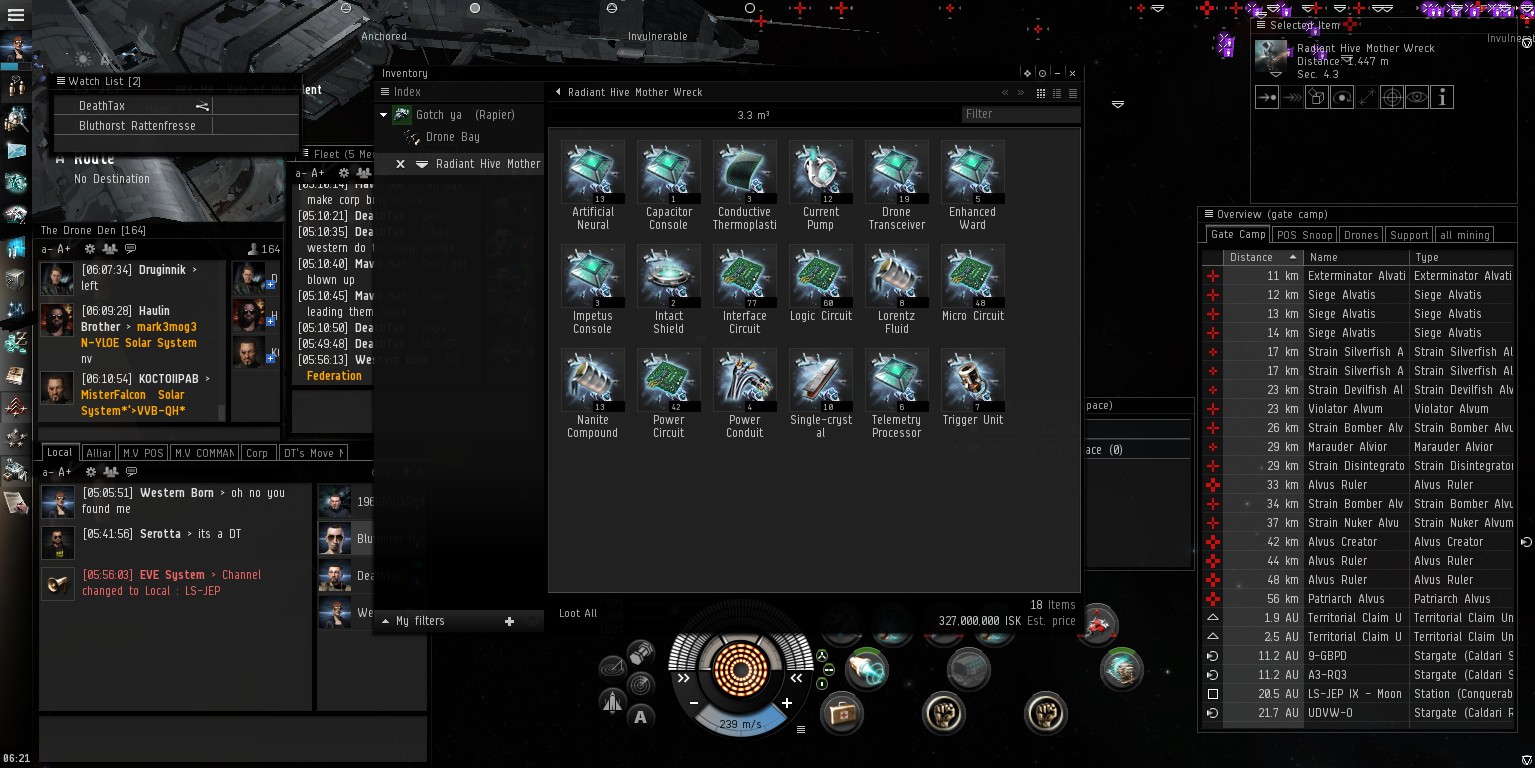Pick the Interface Circuit item icon
1535x768 pixels.
(x=745, y=276)
